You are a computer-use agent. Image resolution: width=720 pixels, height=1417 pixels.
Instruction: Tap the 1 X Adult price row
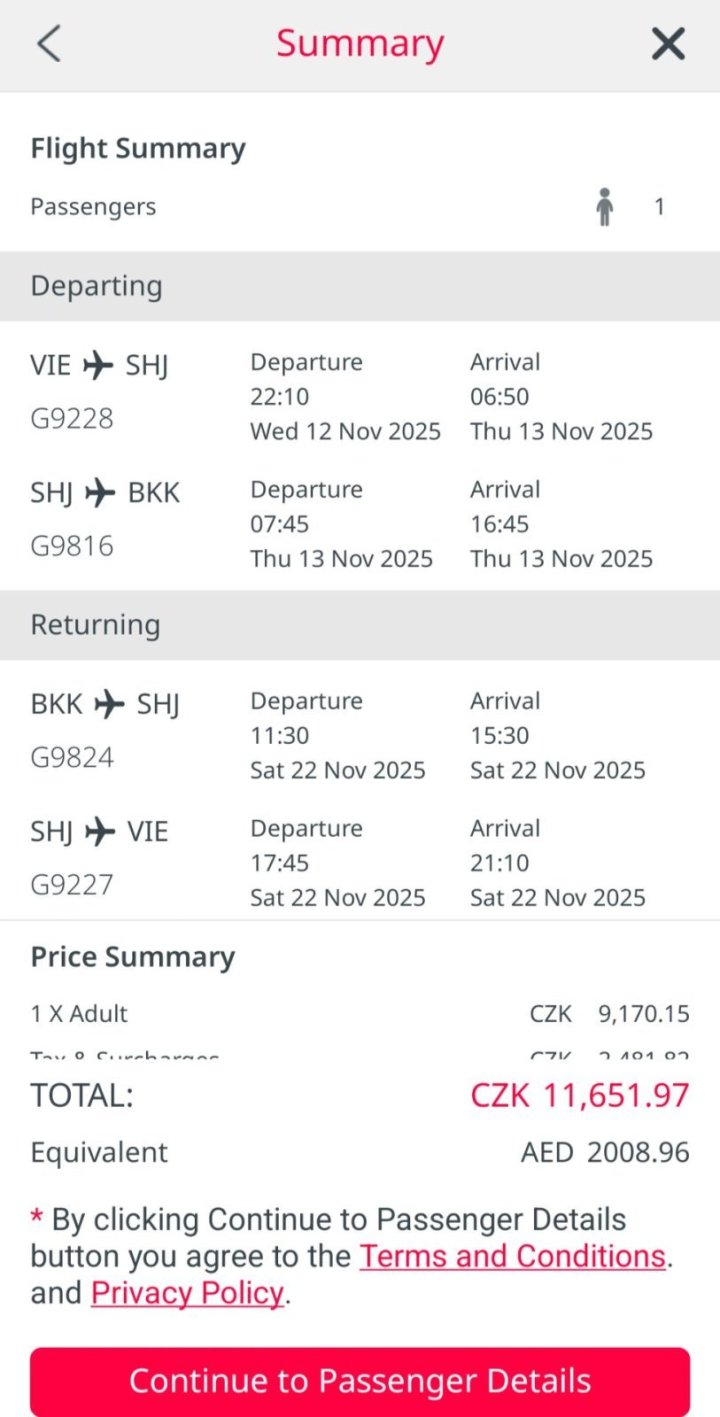click(x=360, y=1014)
